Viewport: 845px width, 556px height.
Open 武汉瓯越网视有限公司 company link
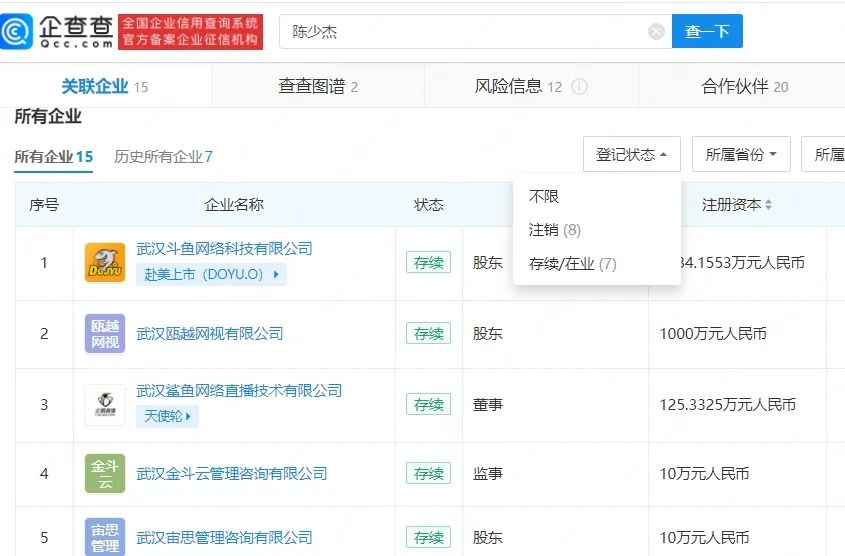pos(210,333)
